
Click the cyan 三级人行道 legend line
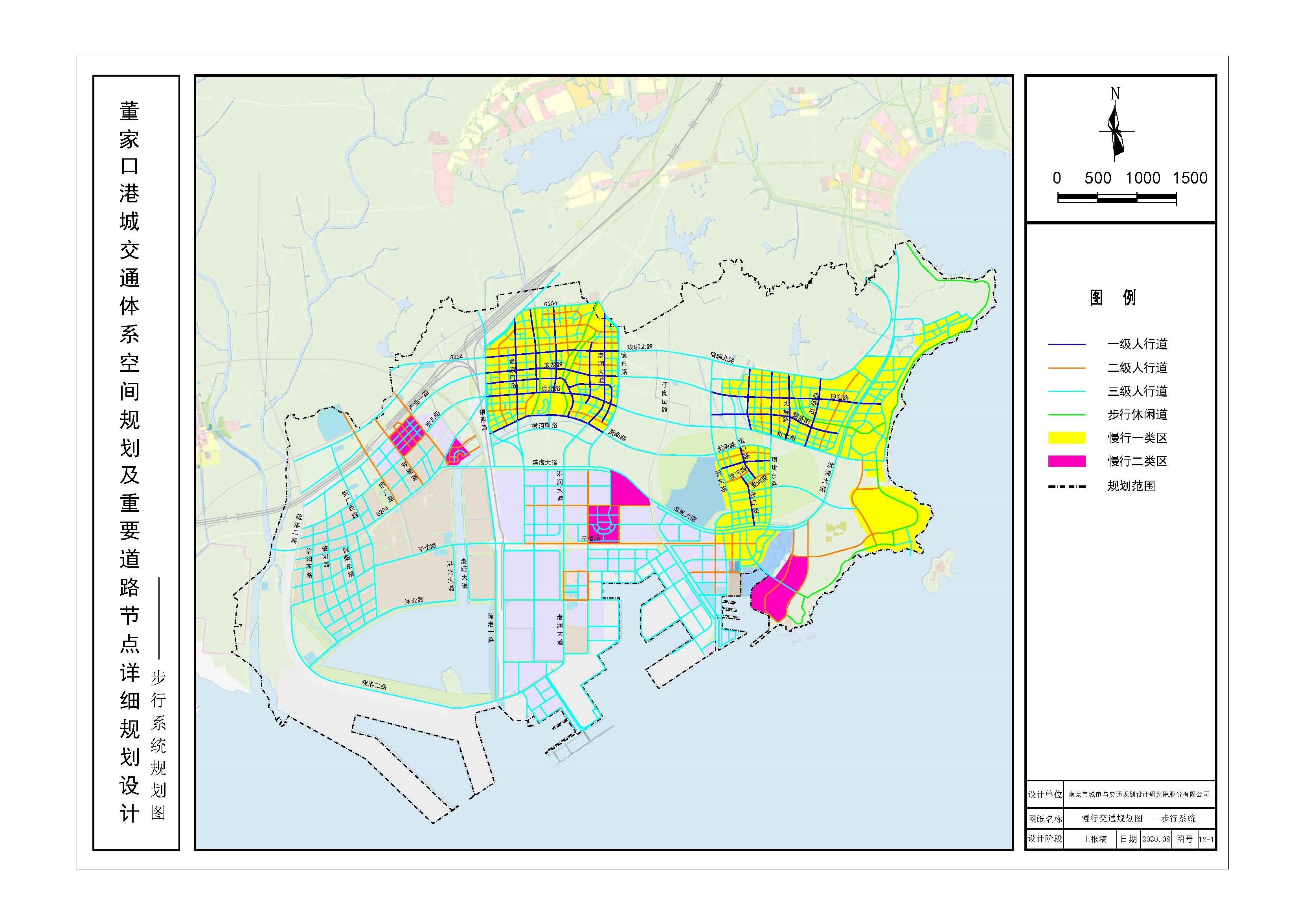click(x=1067, y=392)
